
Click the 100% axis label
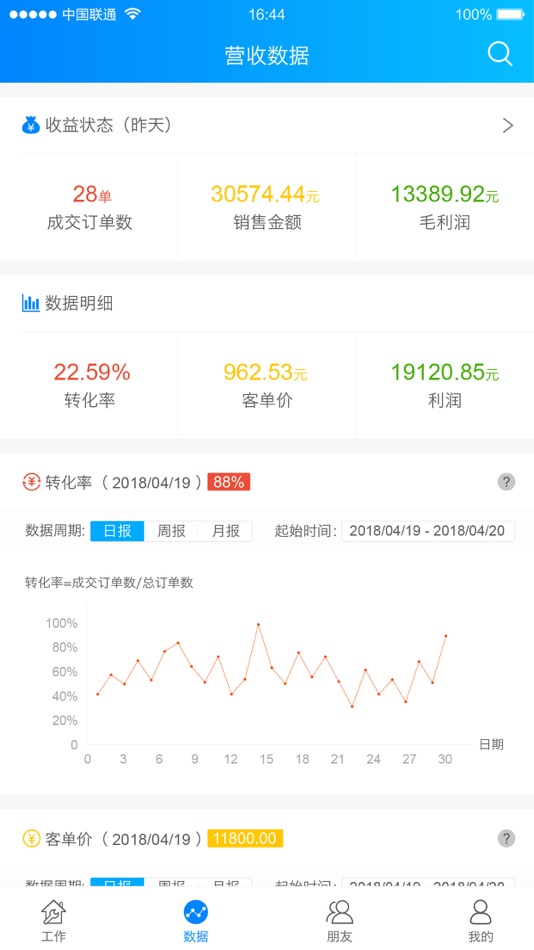pyautogui.click(x=61, y=623)
